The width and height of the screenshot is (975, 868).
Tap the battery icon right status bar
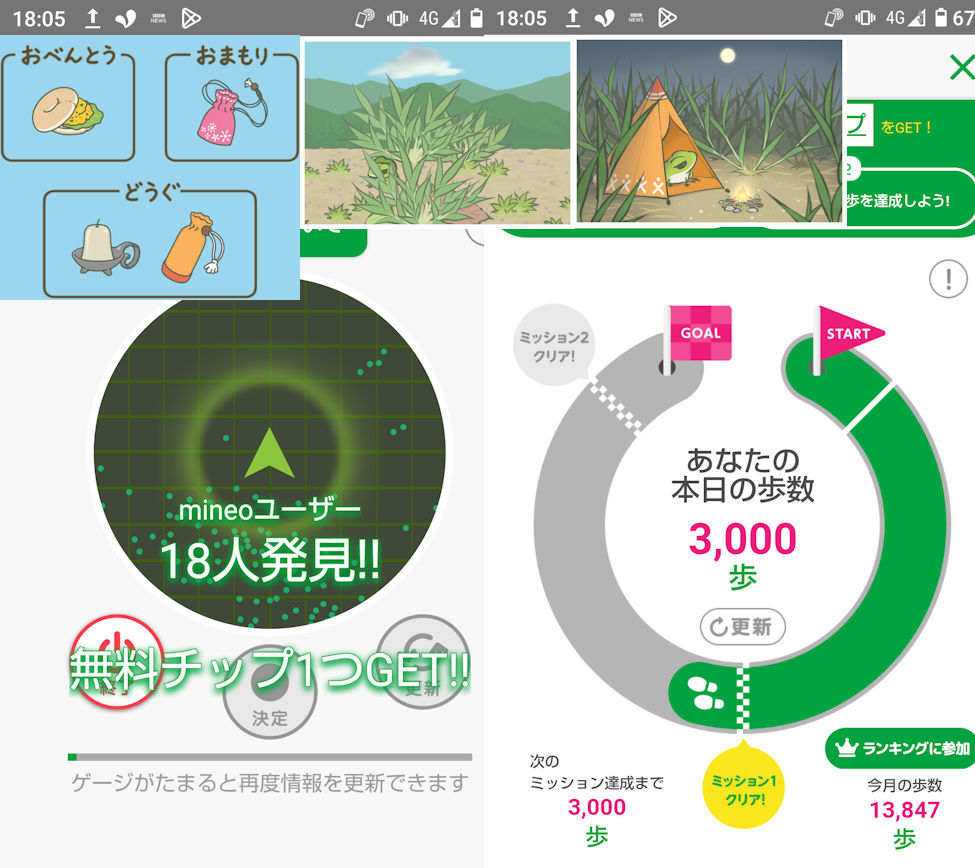click(941, 18)
